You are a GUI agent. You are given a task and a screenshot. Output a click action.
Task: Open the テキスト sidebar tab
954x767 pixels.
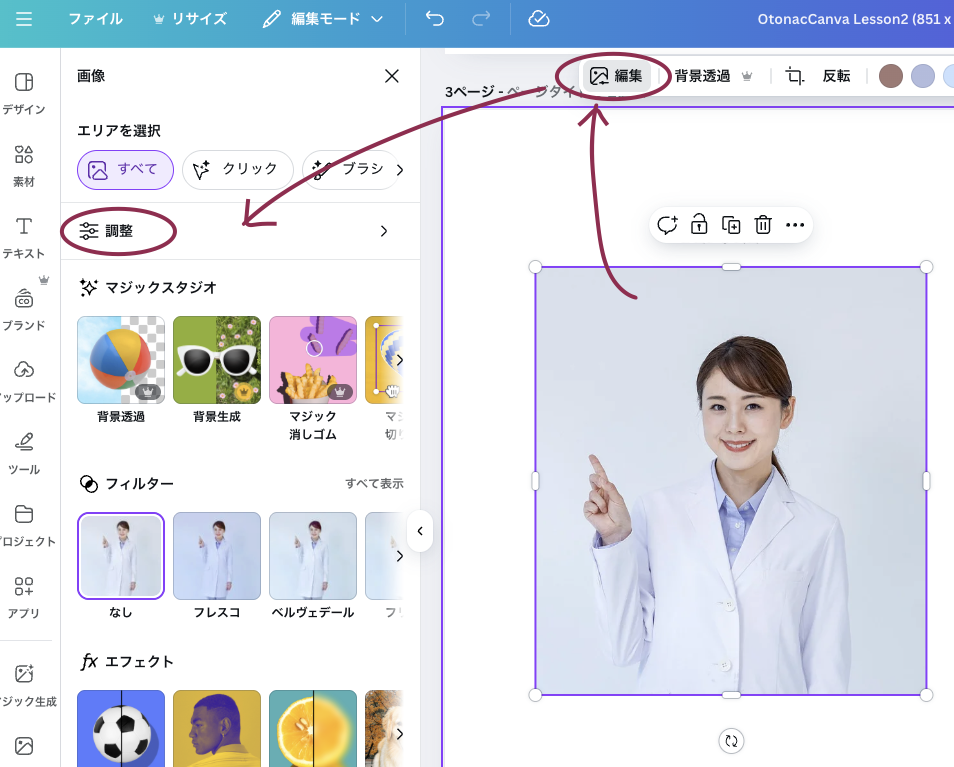pos(24,237)
